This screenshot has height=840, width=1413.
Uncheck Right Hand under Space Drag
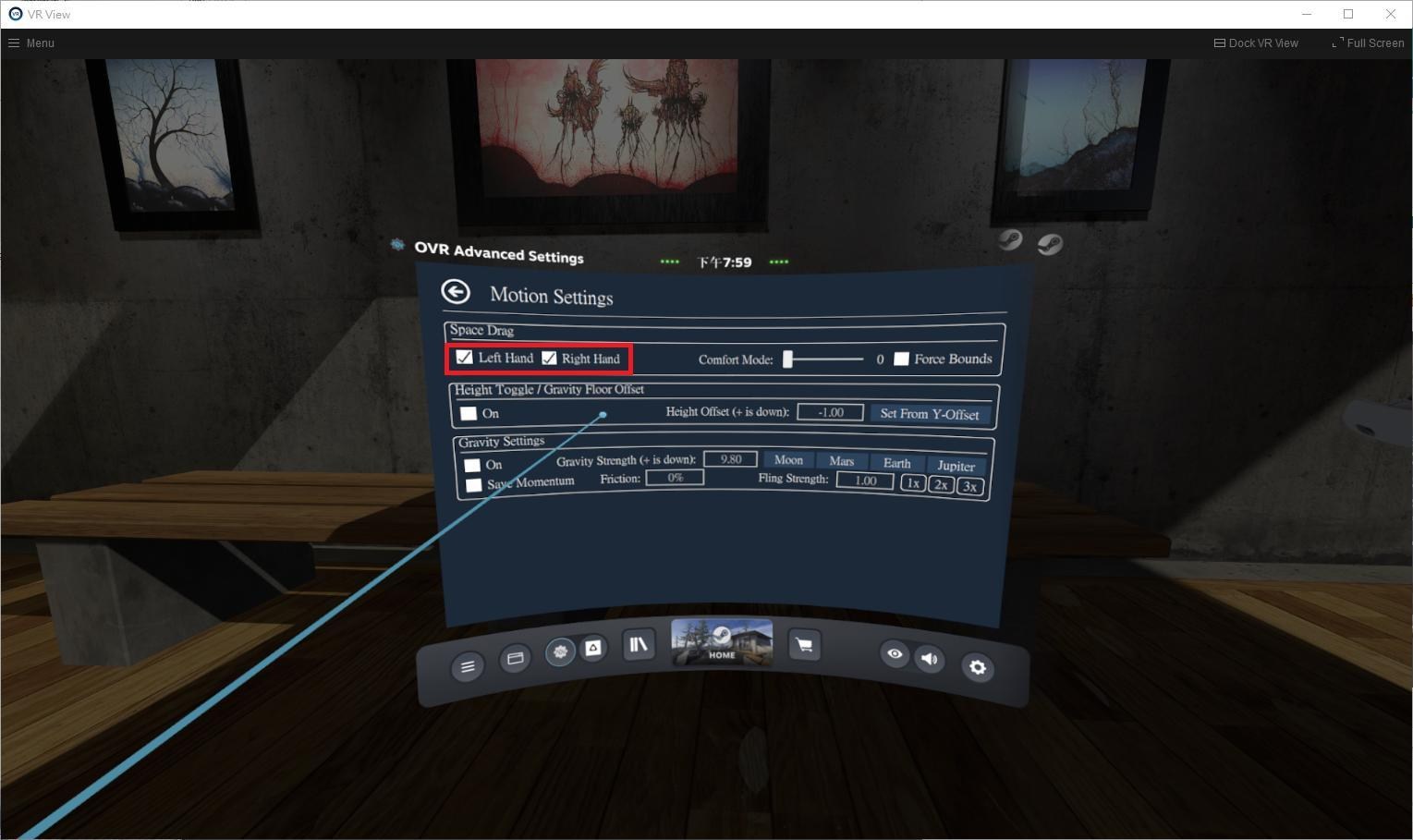click(550, 358)
